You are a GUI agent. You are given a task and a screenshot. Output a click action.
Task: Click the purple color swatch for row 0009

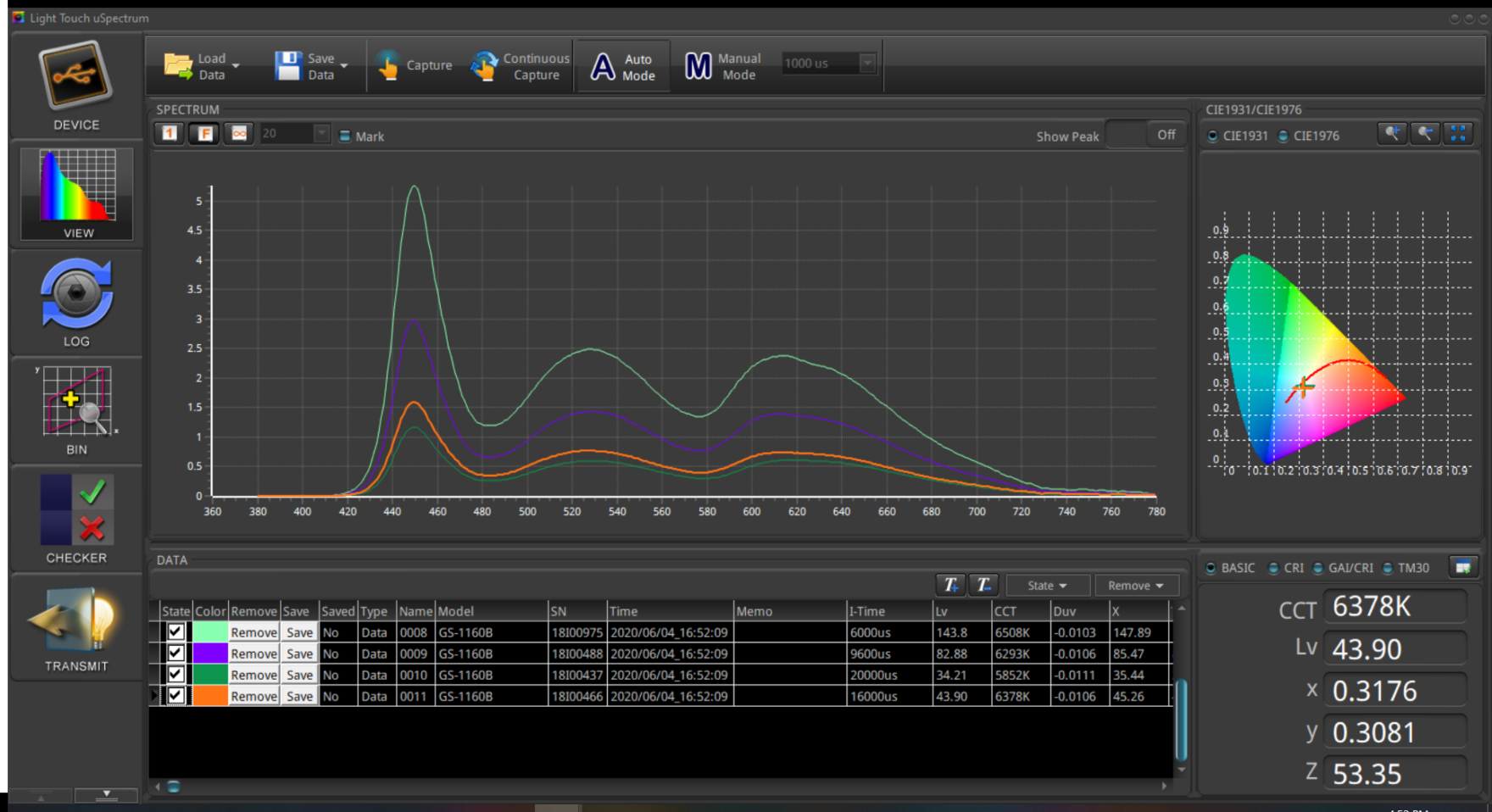click(210, 653)
